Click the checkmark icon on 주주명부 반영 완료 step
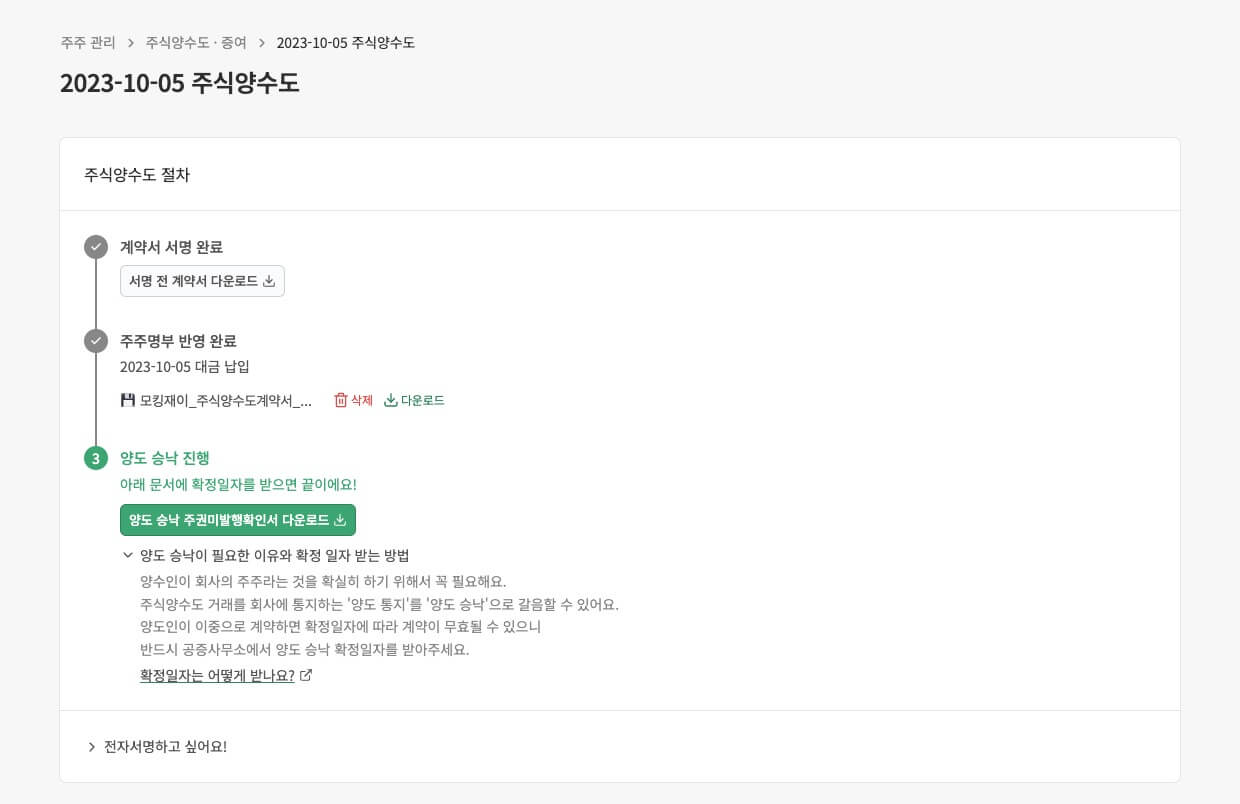 [96, 340]
